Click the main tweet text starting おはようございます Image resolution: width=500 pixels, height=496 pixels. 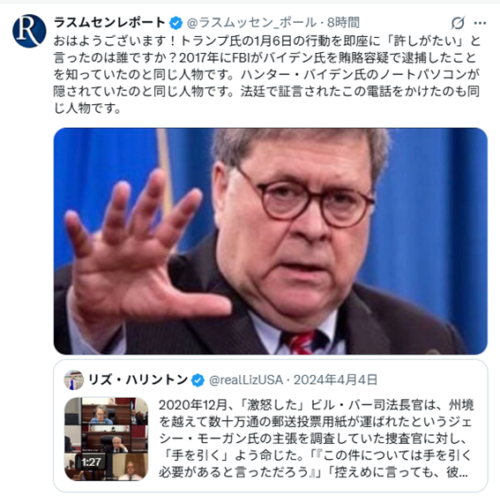[x=267, y=74]
